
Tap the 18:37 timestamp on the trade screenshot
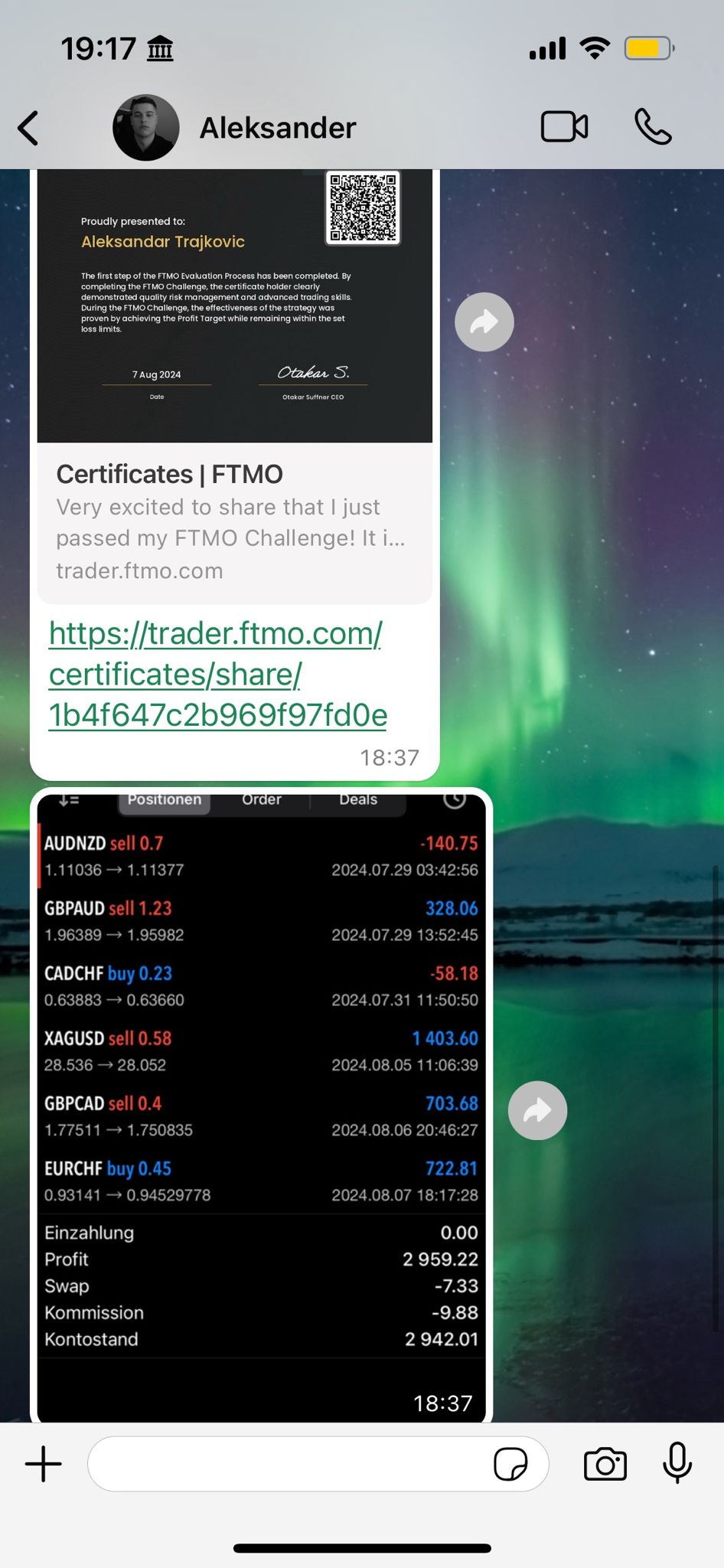[443, 1403]
